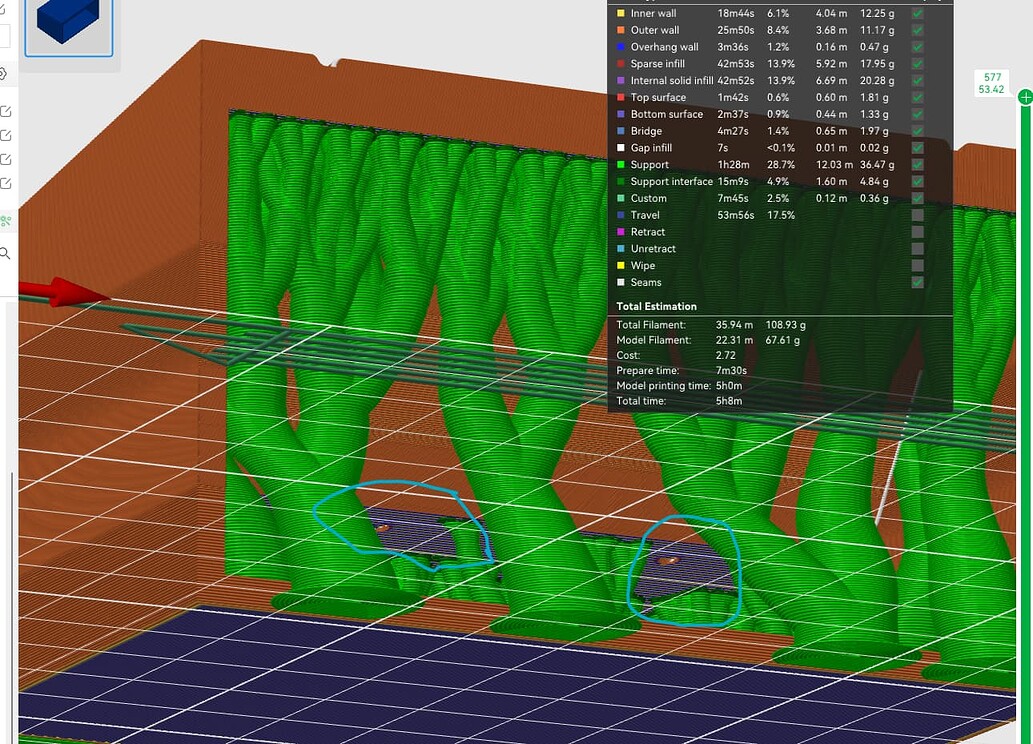Image resolution: width=1033 pixels, height=744 pixels.
Task: Click the Total Filament weight "108.93 g"
Action: point(785,325)
